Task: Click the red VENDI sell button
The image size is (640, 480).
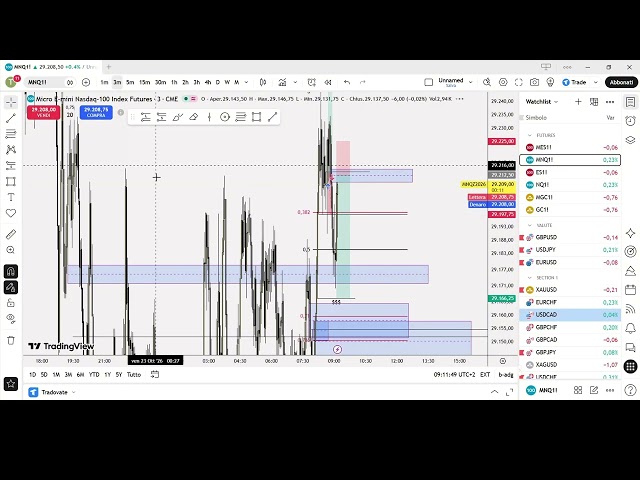Action: tap(44, 112)
